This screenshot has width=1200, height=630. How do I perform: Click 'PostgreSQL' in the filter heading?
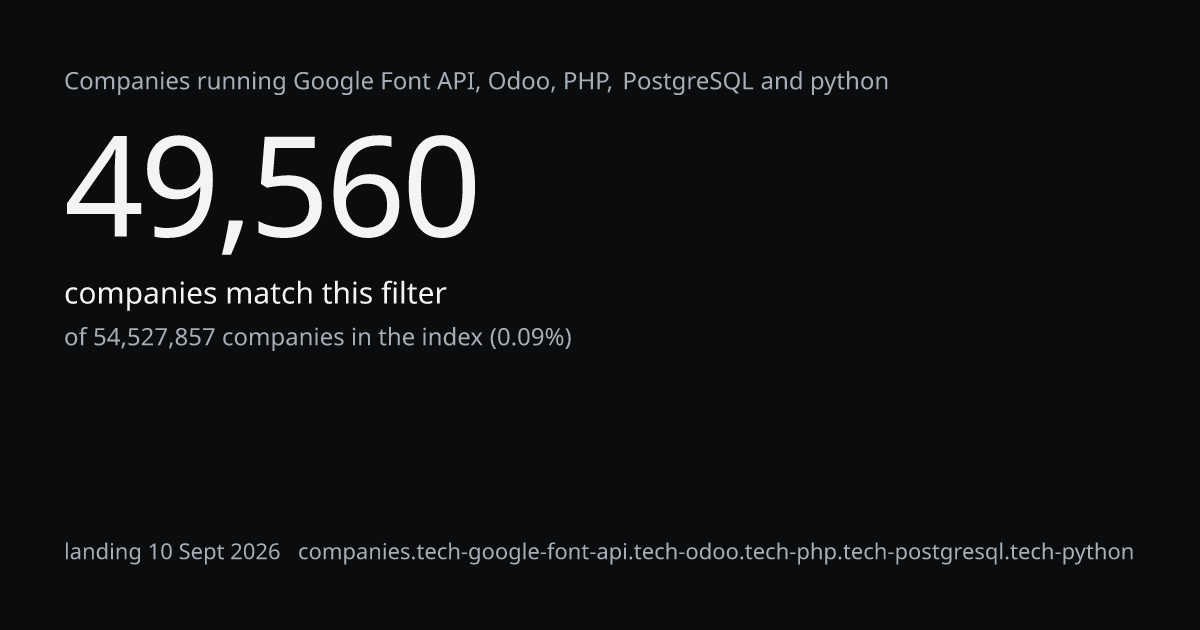tap(688, 82)
